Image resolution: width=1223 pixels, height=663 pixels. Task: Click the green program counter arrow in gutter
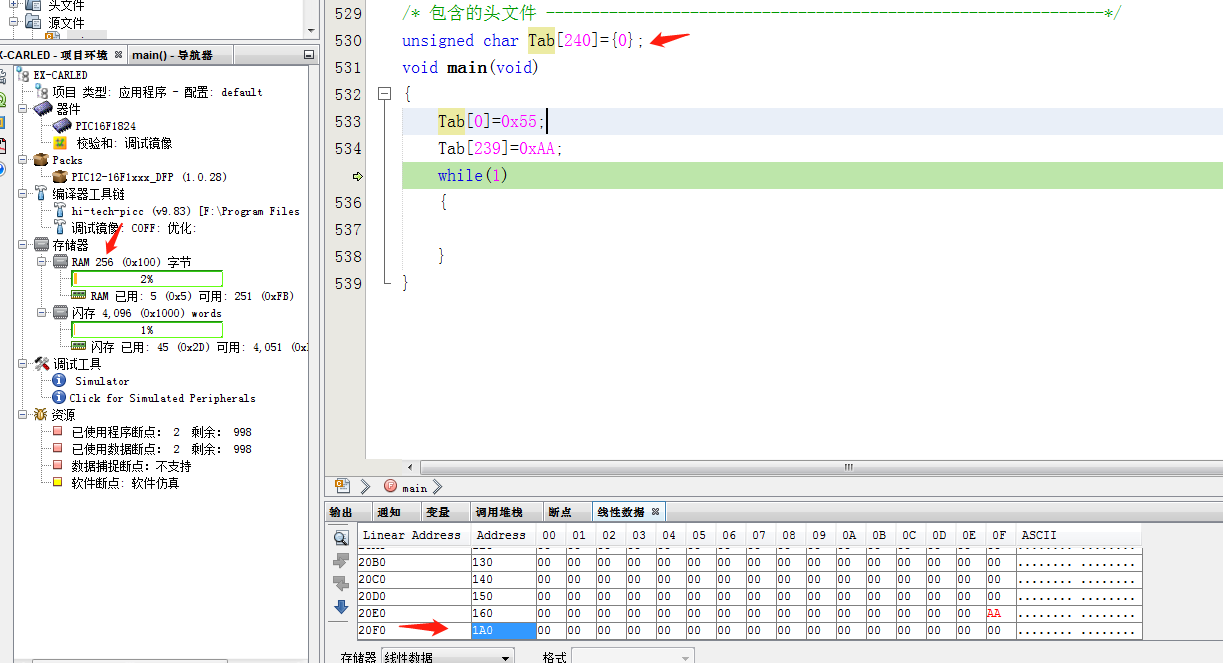[x=357, y=176]
